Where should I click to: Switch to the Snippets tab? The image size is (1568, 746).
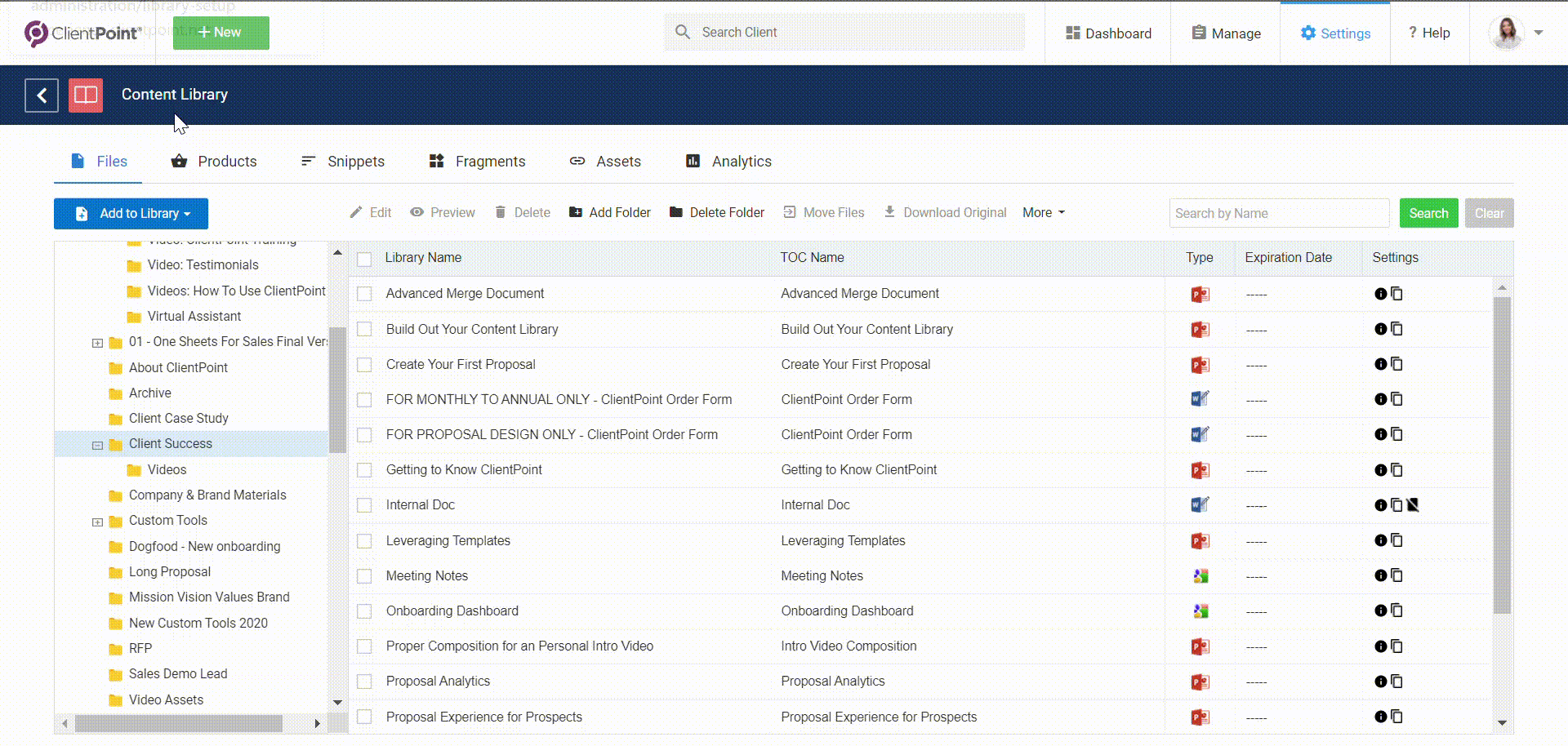[x=343, y=162]
